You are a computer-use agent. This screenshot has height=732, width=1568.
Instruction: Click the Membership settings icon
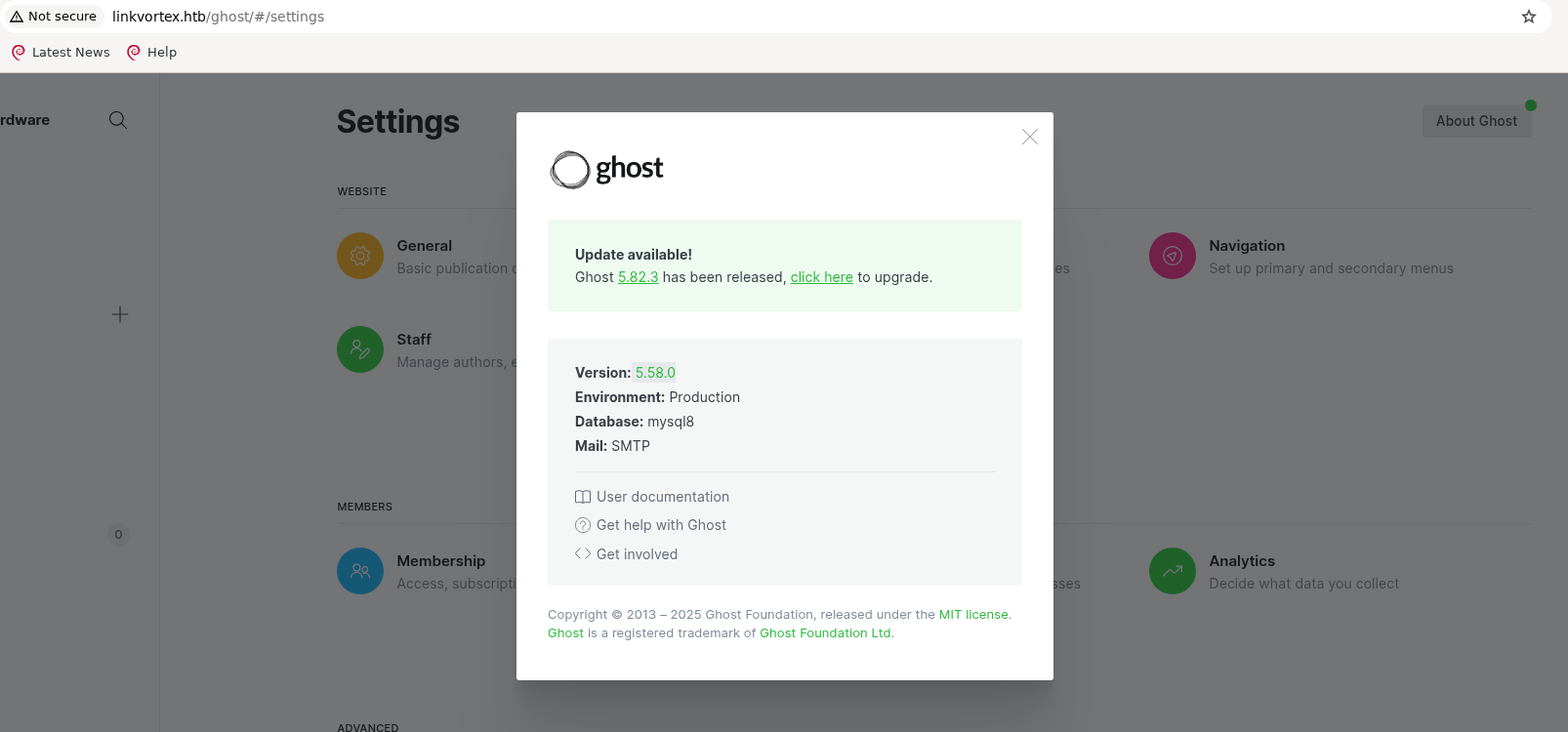pyautogui.click(x=360, y=571)
